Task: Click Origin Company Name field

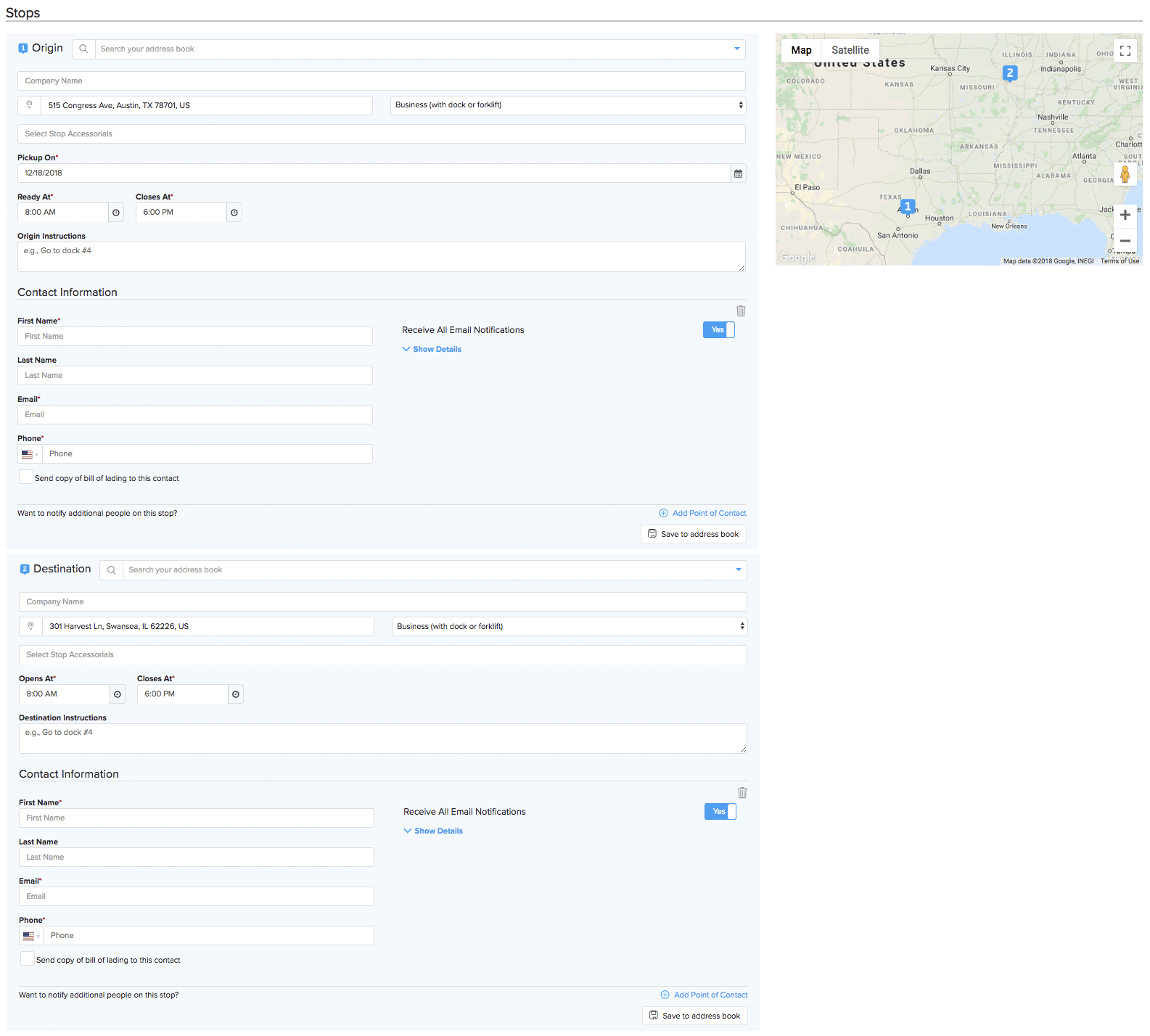Action: (382, 81)
